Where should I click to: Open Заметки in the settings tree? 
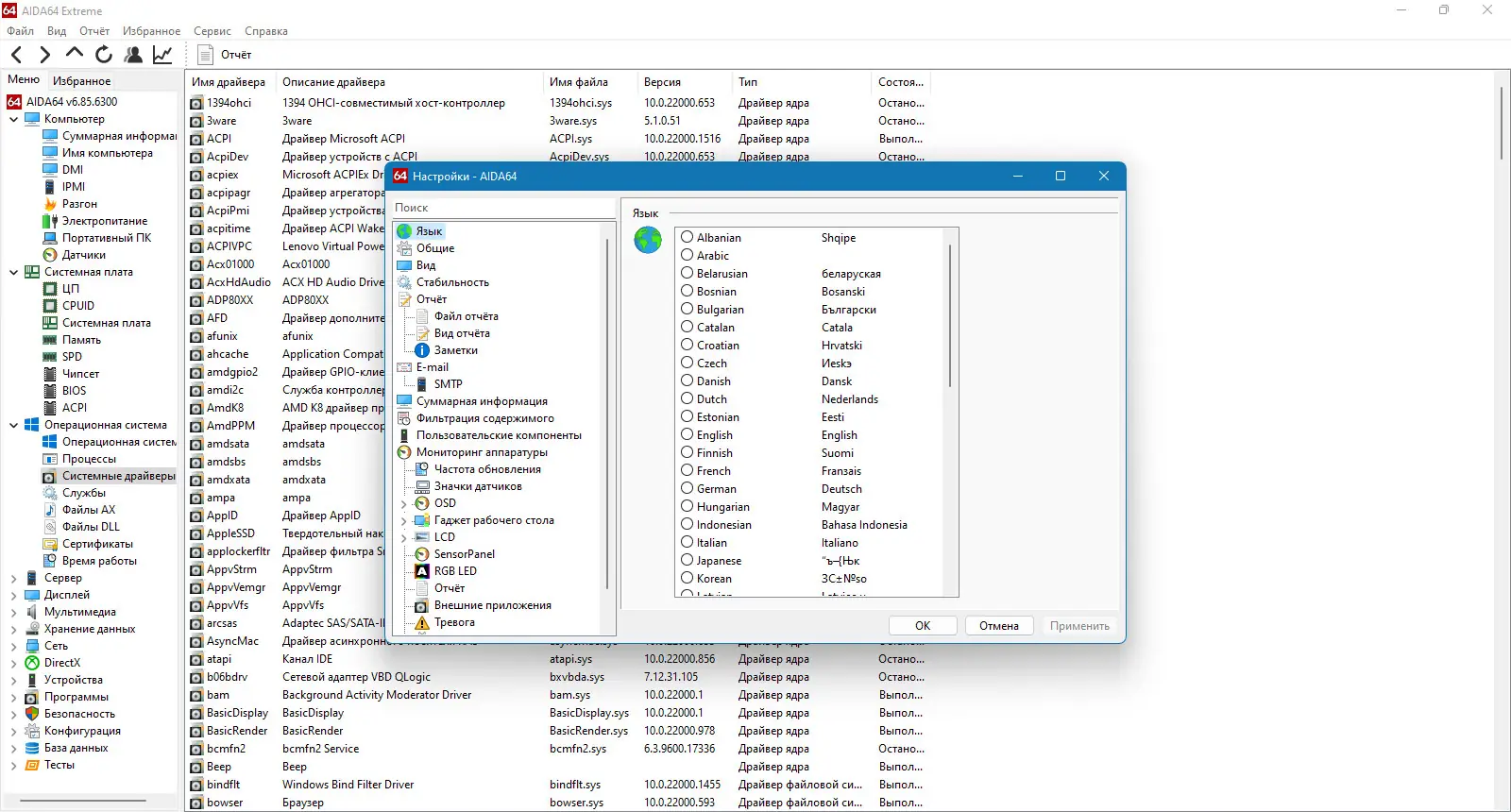(456, 350)
